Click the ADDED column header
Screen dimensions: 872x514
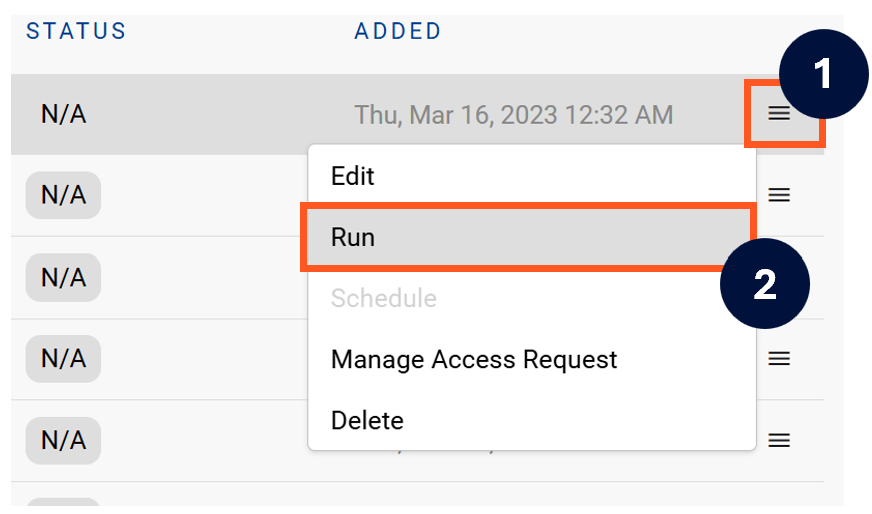coord(398,31)
